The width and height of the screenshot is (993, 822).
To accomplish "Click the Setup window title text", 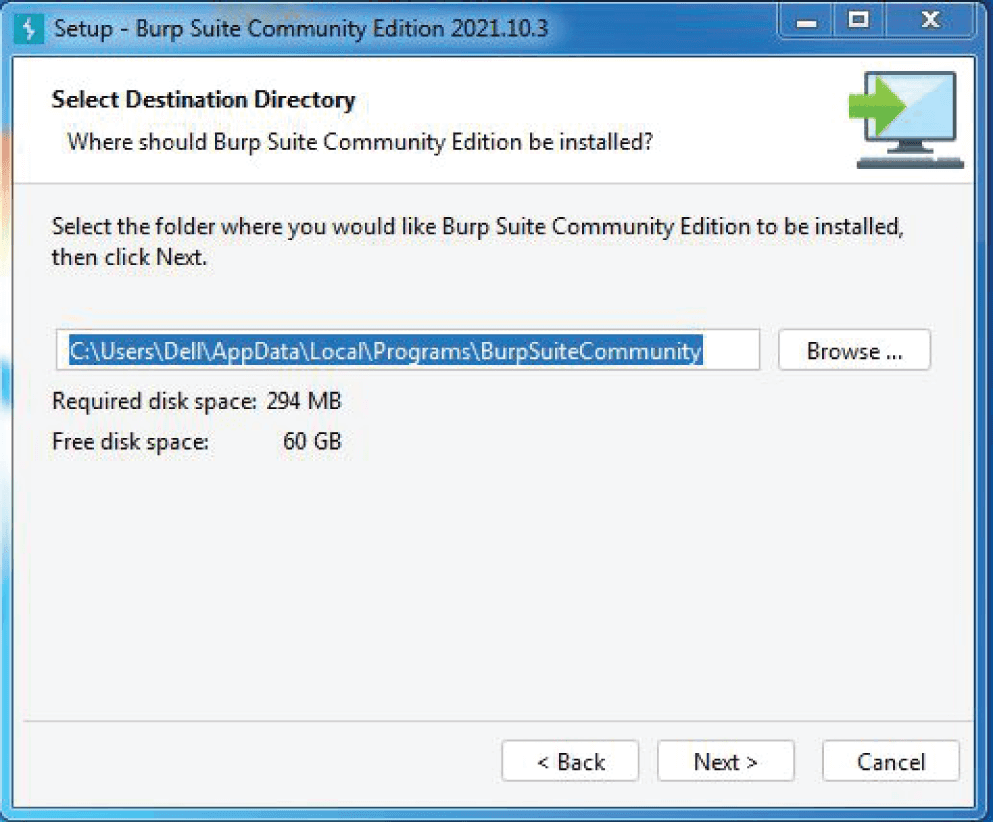I will 301,27.
